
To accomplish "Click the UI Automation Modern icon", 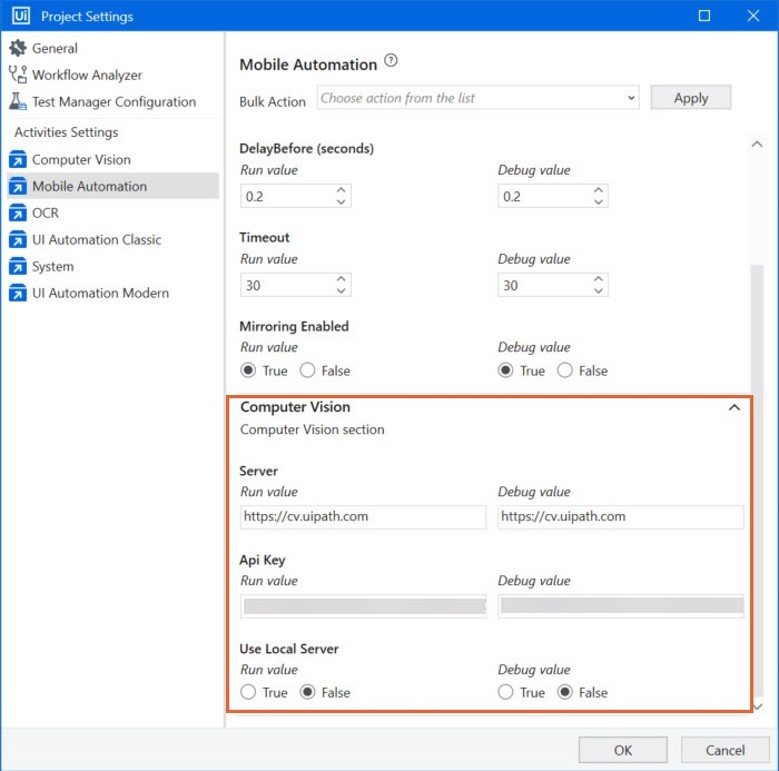I will click(18, 293).
